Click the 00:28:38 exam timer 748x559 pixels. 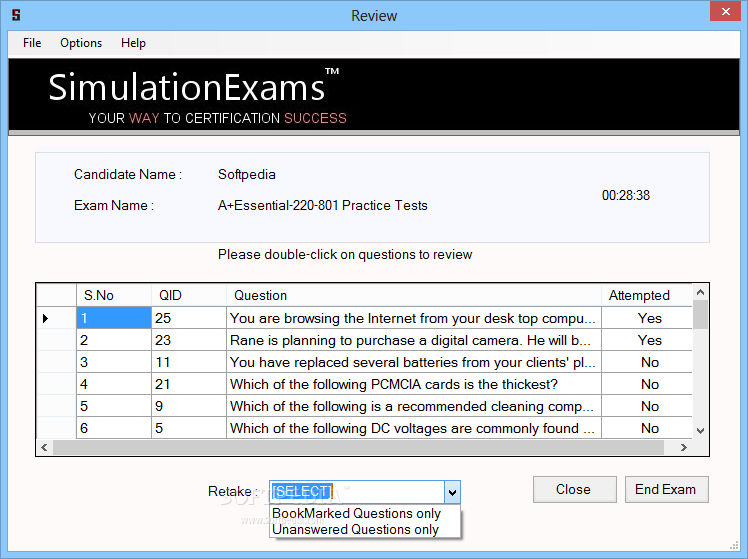625,196
